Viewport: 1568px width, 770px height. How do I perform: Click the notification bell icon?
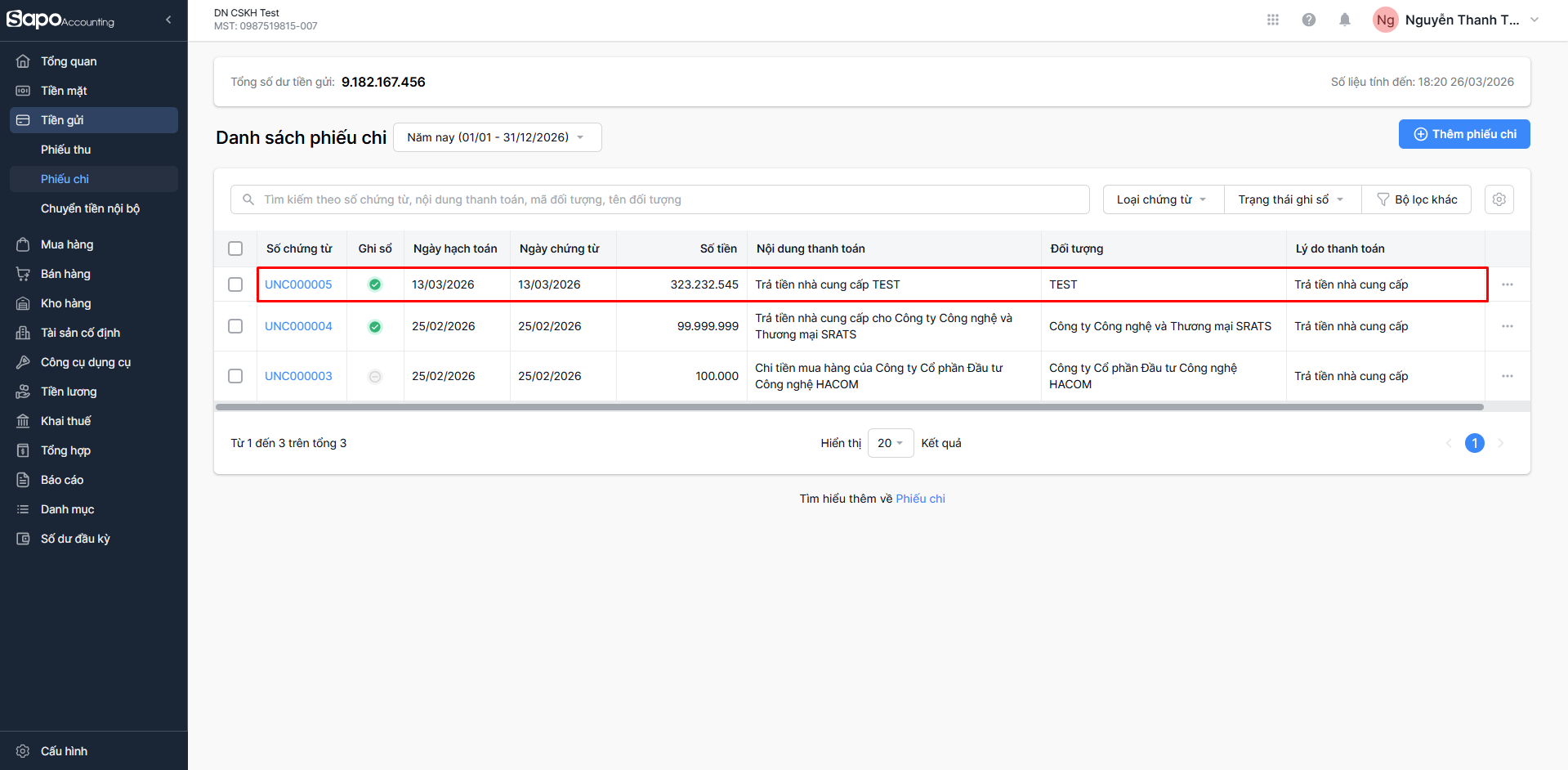click(1344, 20)
